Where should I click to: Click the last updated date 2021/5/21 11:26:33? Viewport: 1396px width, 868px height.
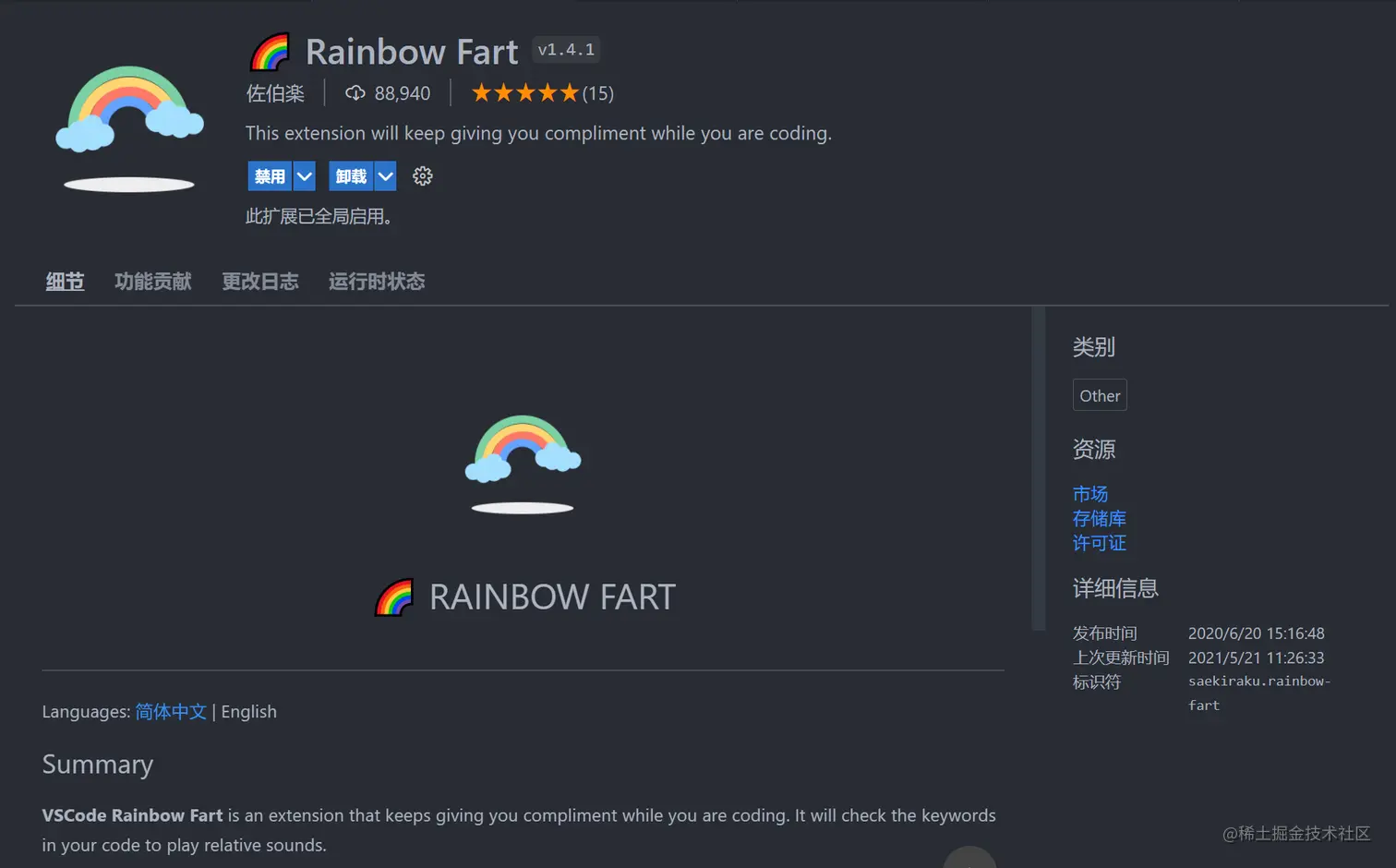pos(1257,657)
